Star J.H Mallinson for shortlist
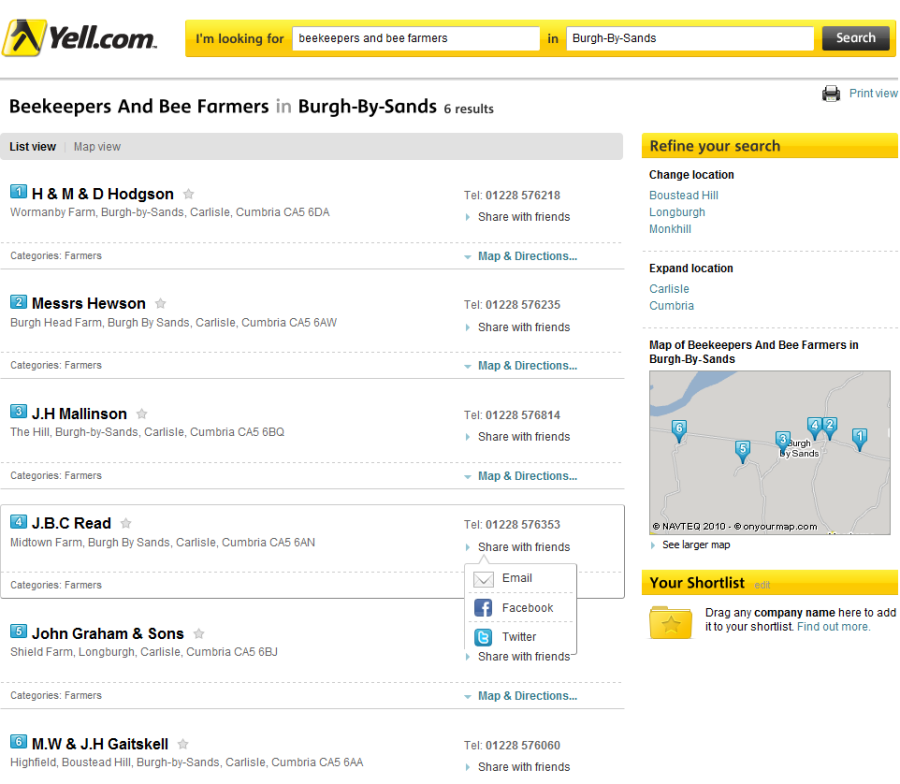This screenshot has width=900, height=784. point(142,414)
